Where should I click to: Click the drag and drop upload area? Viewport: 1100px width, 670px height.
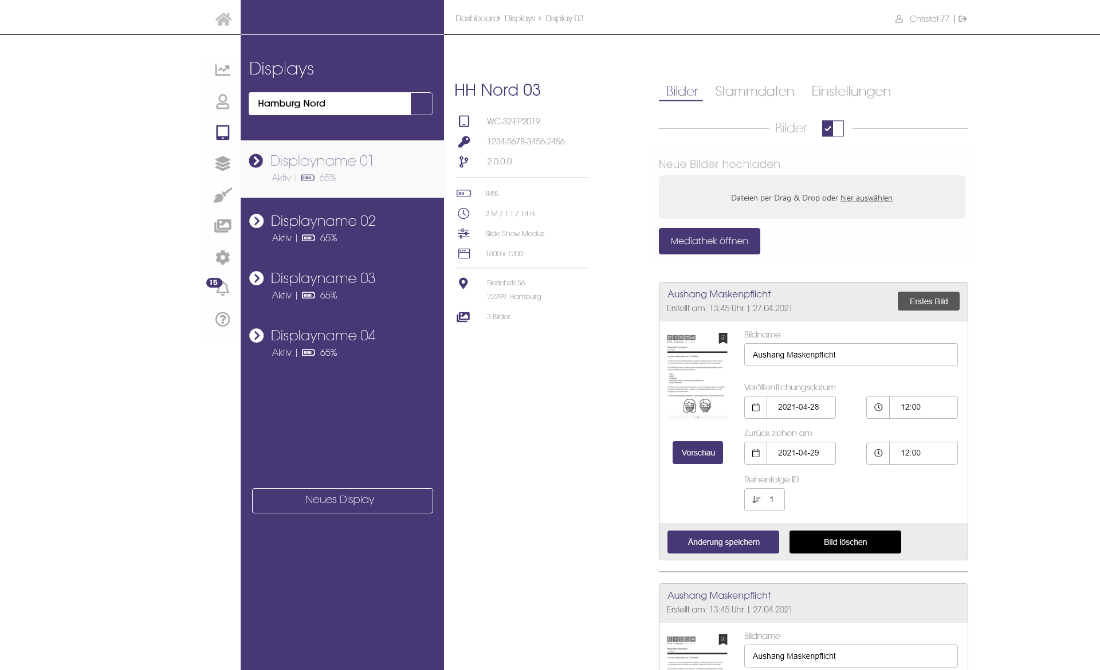click(812, 197)
